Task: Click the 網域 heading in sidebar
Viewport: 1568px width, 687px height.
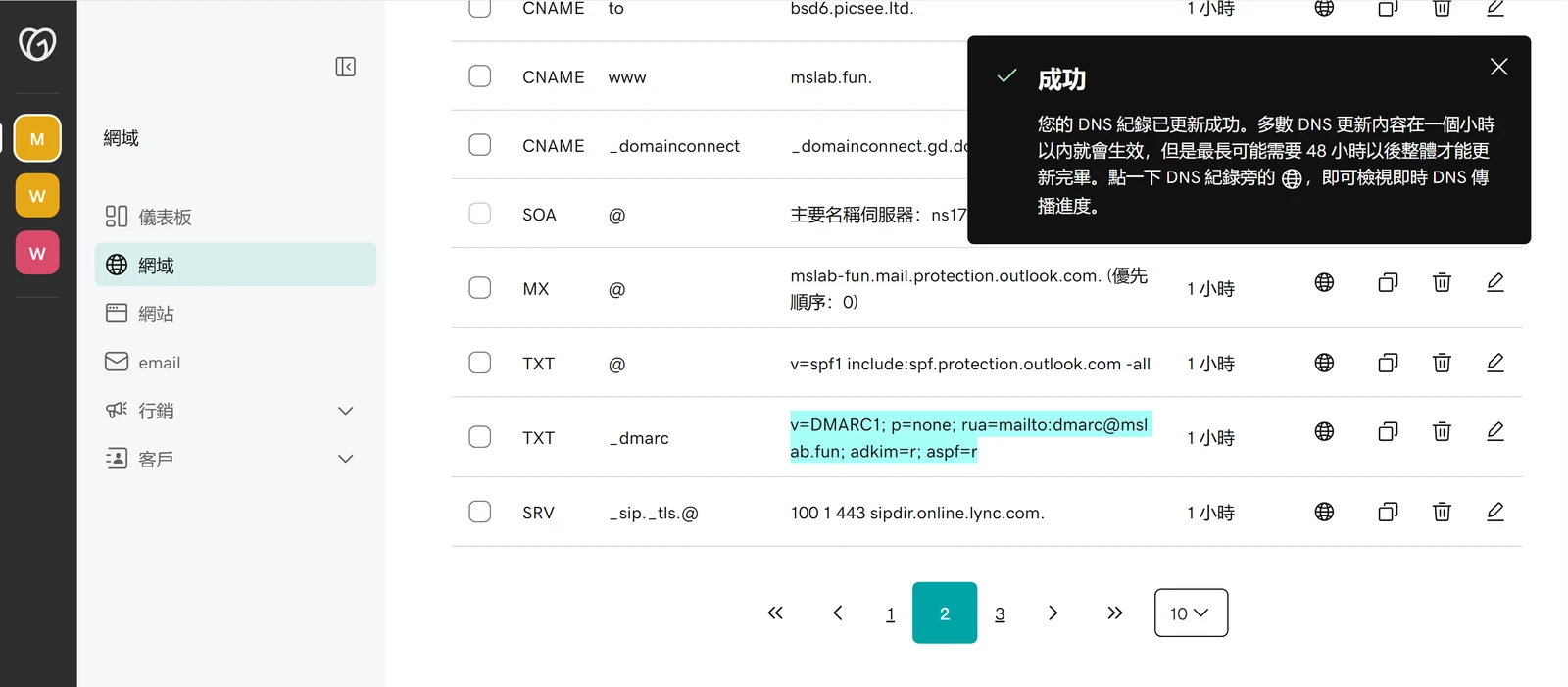Action: click(x=122, y=138)
